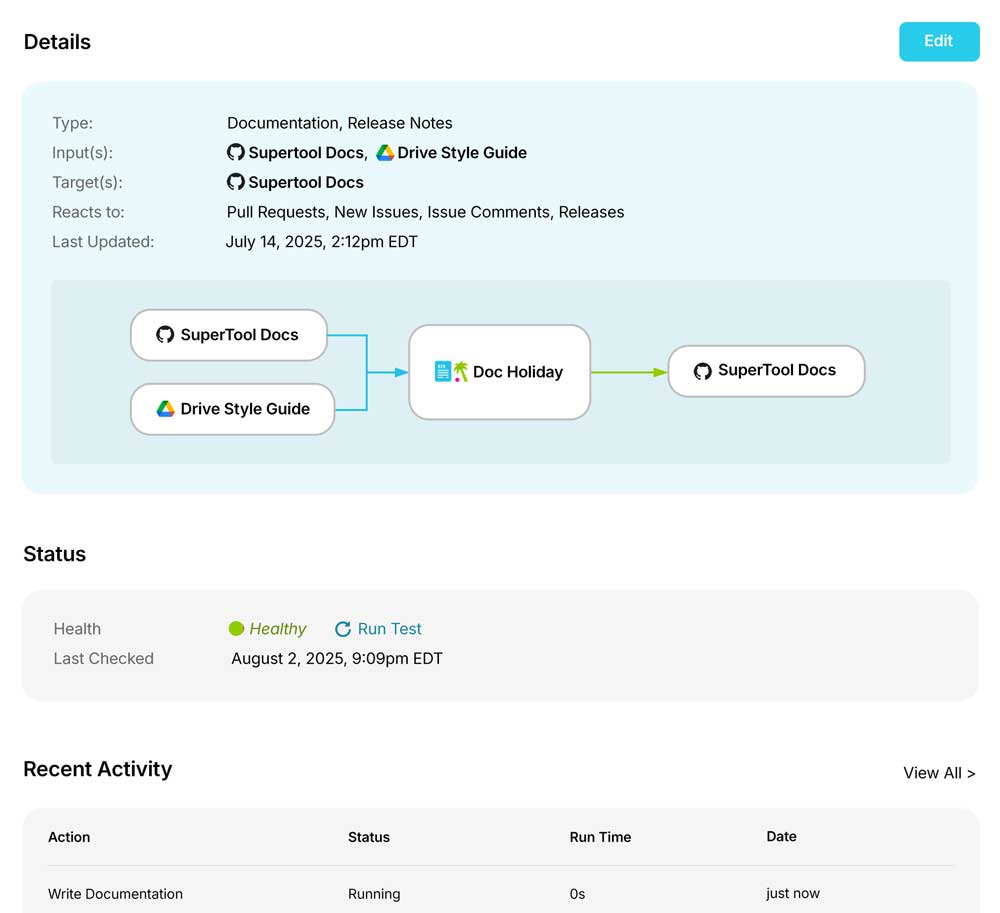Click 0s run time cell

577,895
